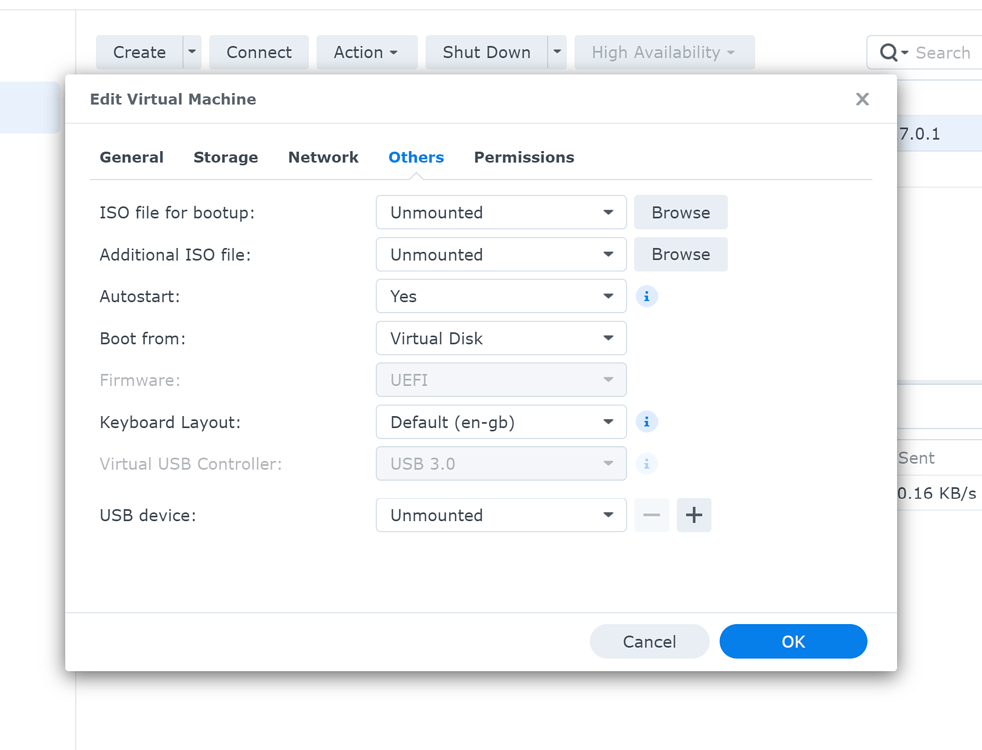Open the Keyboard Layout dropdown
982x750 pixels.
(500, 421)
